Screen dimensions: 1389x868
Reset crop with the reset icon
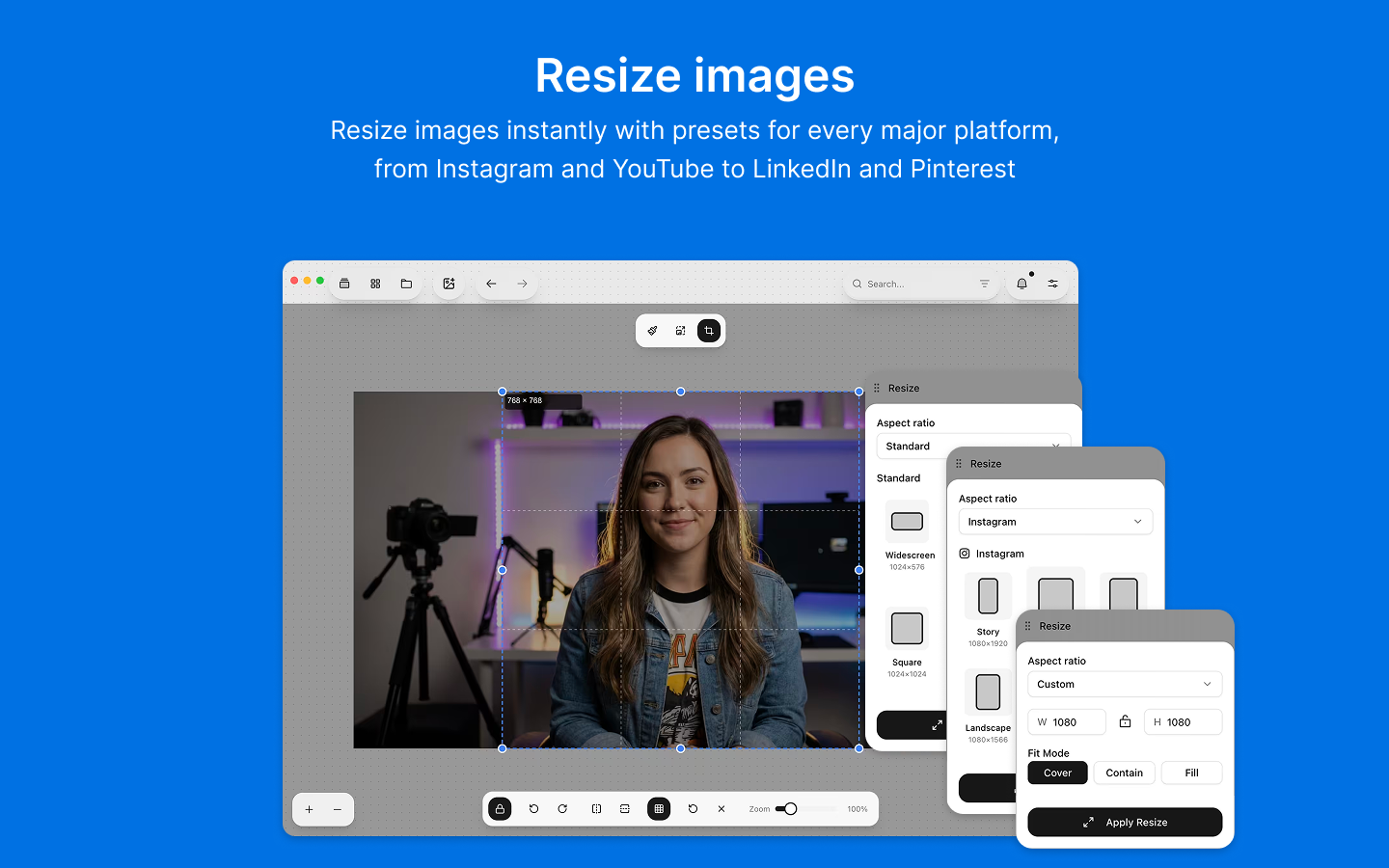(x=693, y=809)
